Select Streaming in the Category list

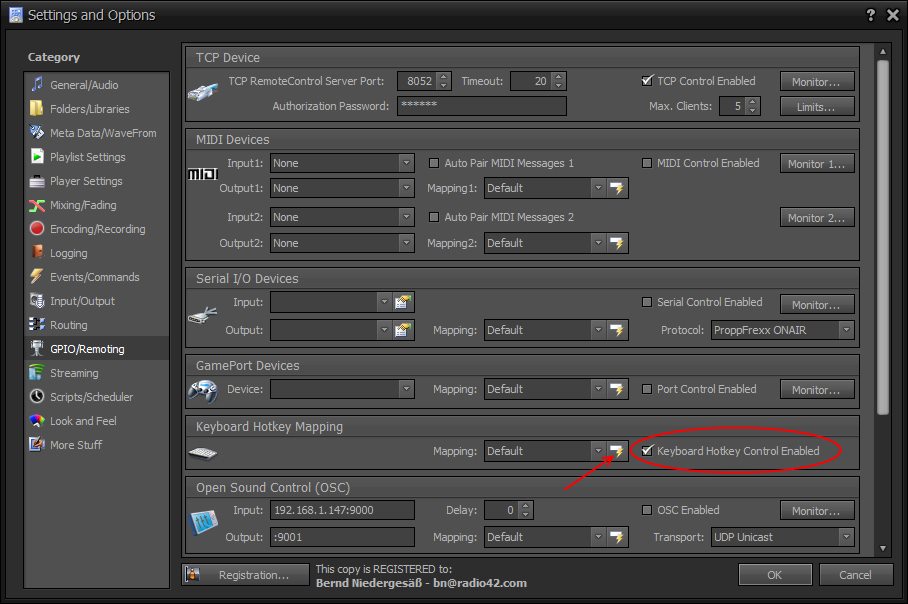click(x=74, y=373)
